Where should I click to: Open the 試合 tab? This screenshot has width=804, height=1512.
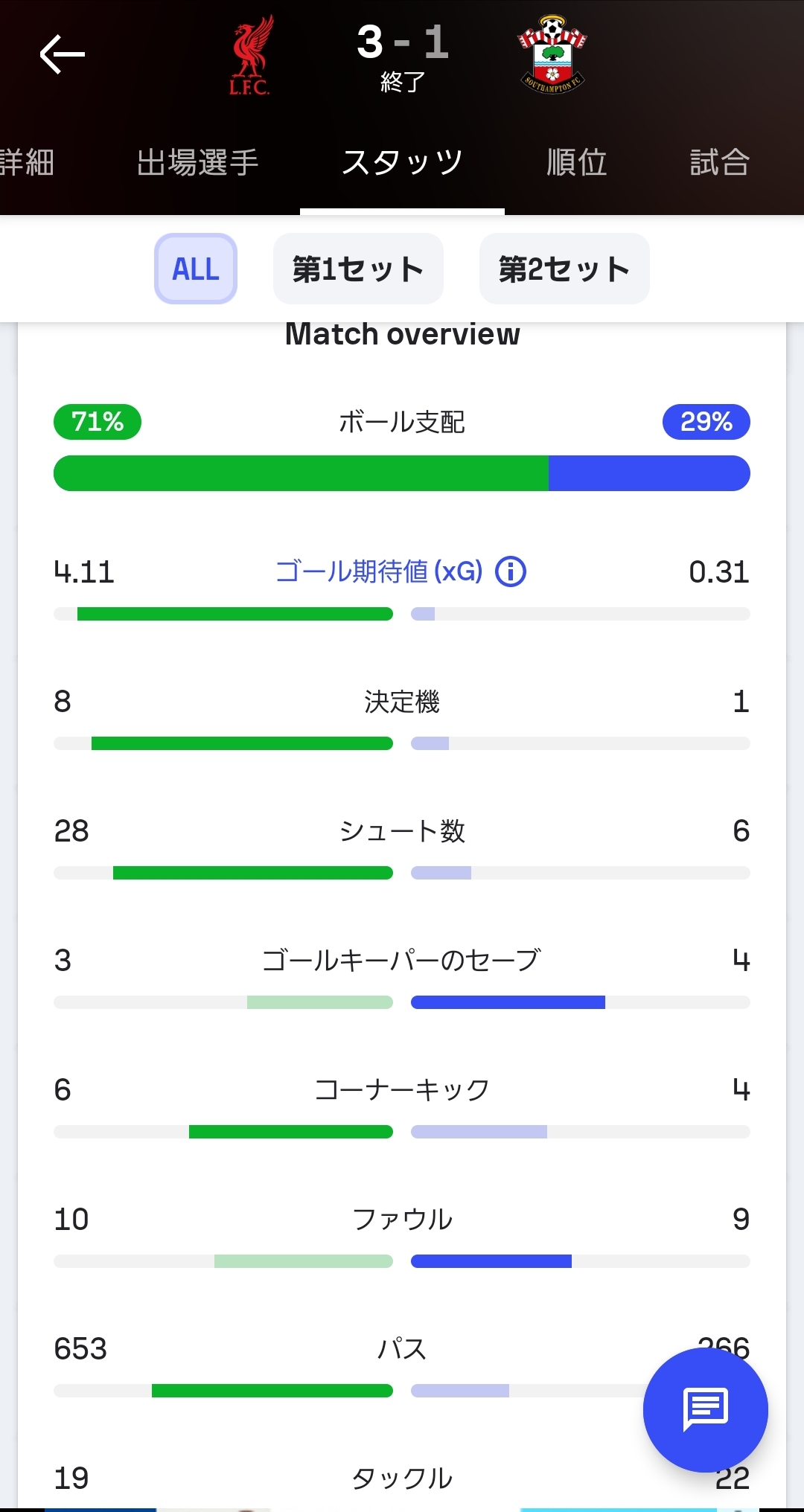pos(719,162)
